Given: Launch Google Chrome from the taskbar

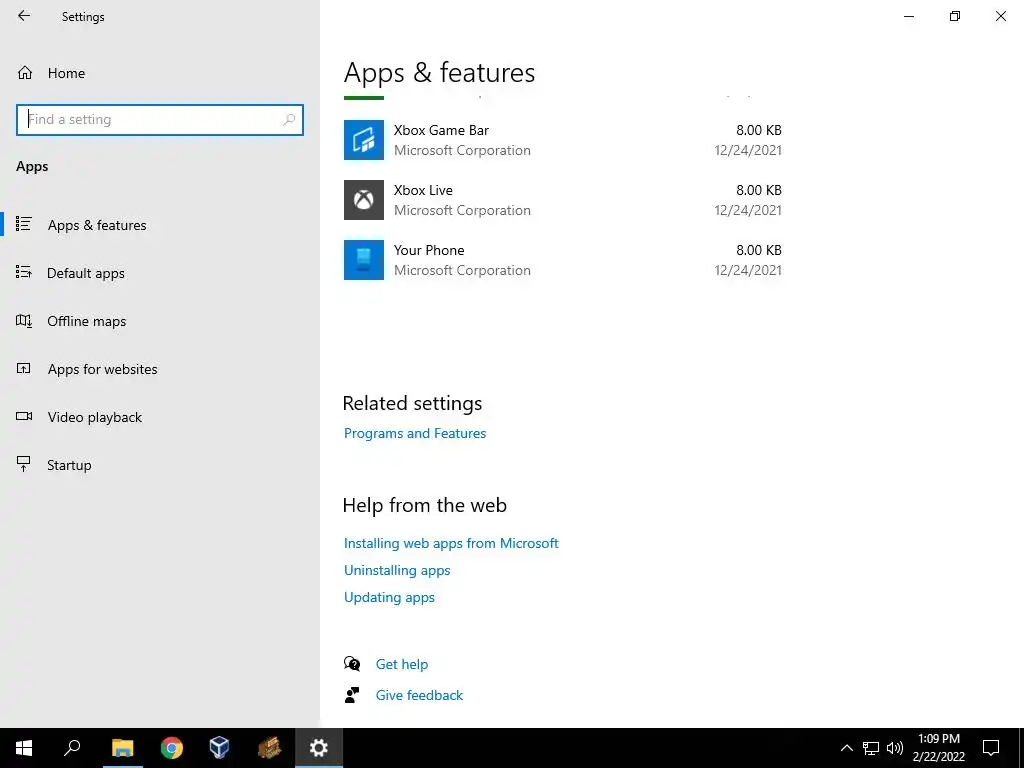Looking at the screenshot, I should coord(172,748).
